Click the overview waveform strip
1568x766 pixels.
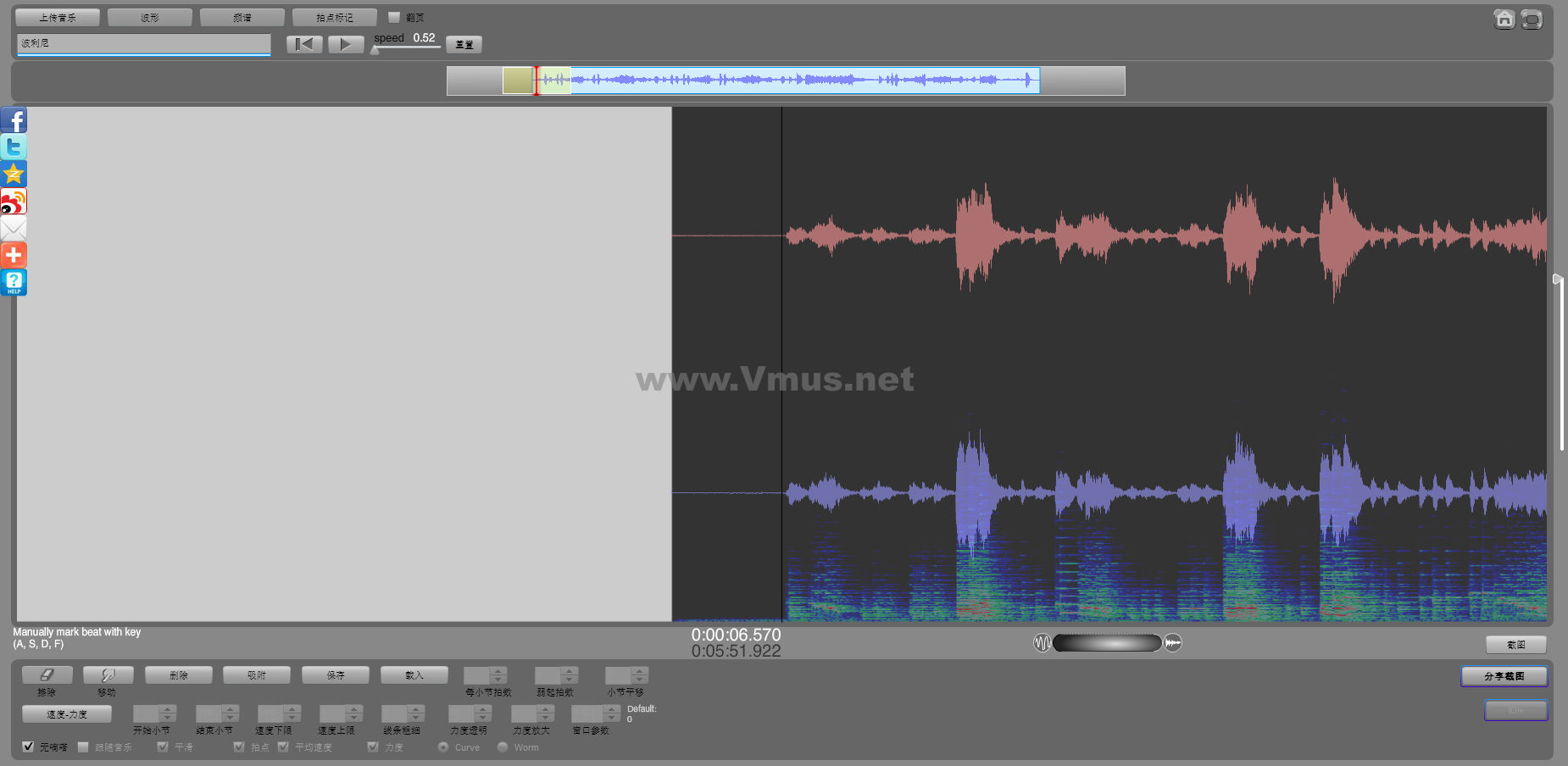pos(786,80)
